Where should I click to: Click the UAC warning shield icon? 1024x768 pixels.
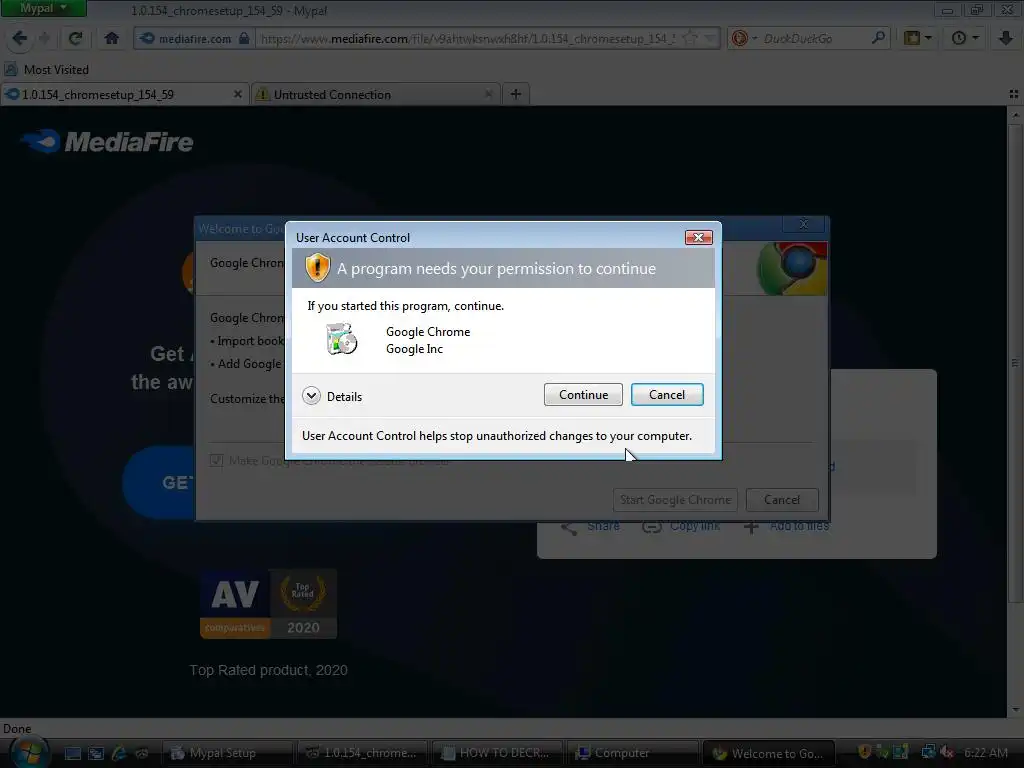pyautogui.click(x=317, y=268)
